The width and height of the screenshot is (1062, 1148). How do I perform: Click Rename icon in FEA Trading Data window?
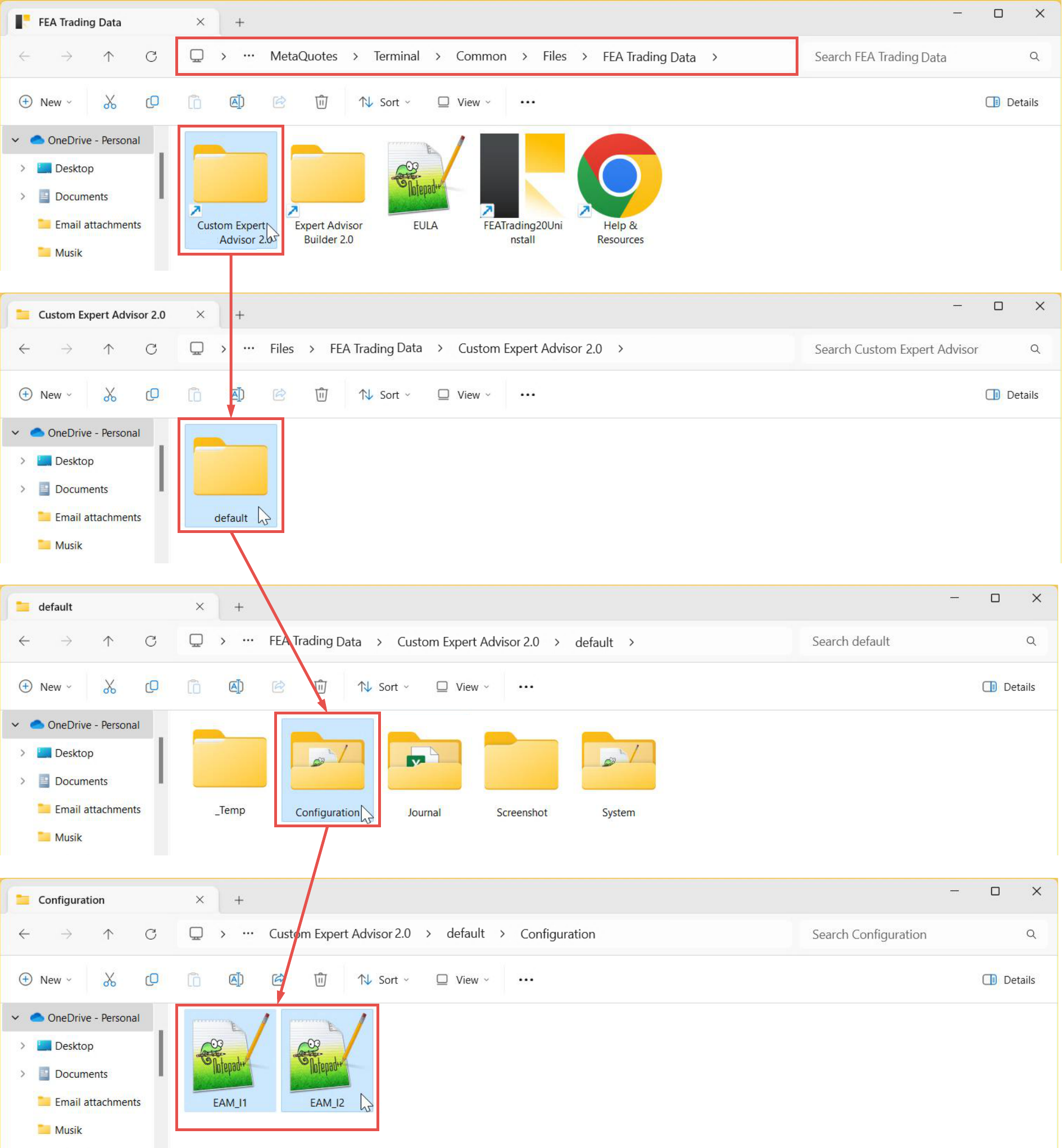pos(237,102)
